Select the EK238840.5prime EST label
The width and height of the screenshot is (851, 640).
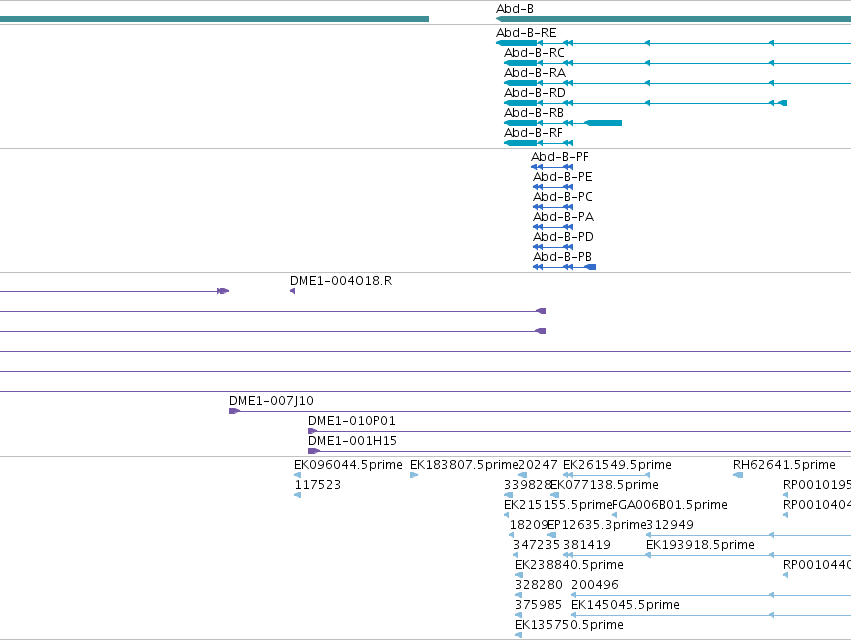[x=569, y=565]
